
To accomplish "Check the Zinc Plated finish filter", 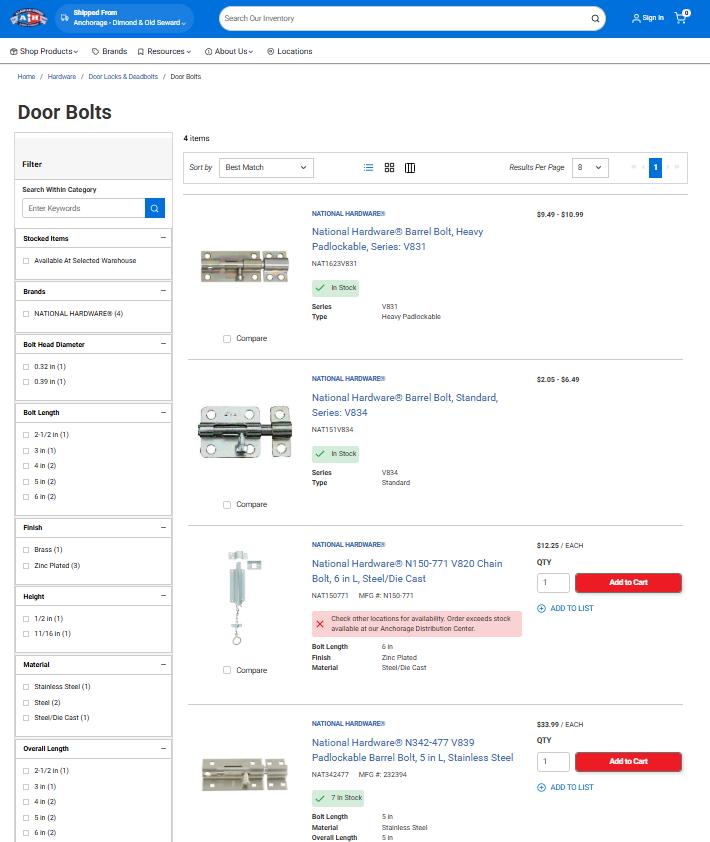I will pyautogui.click(x=26, y=566).
